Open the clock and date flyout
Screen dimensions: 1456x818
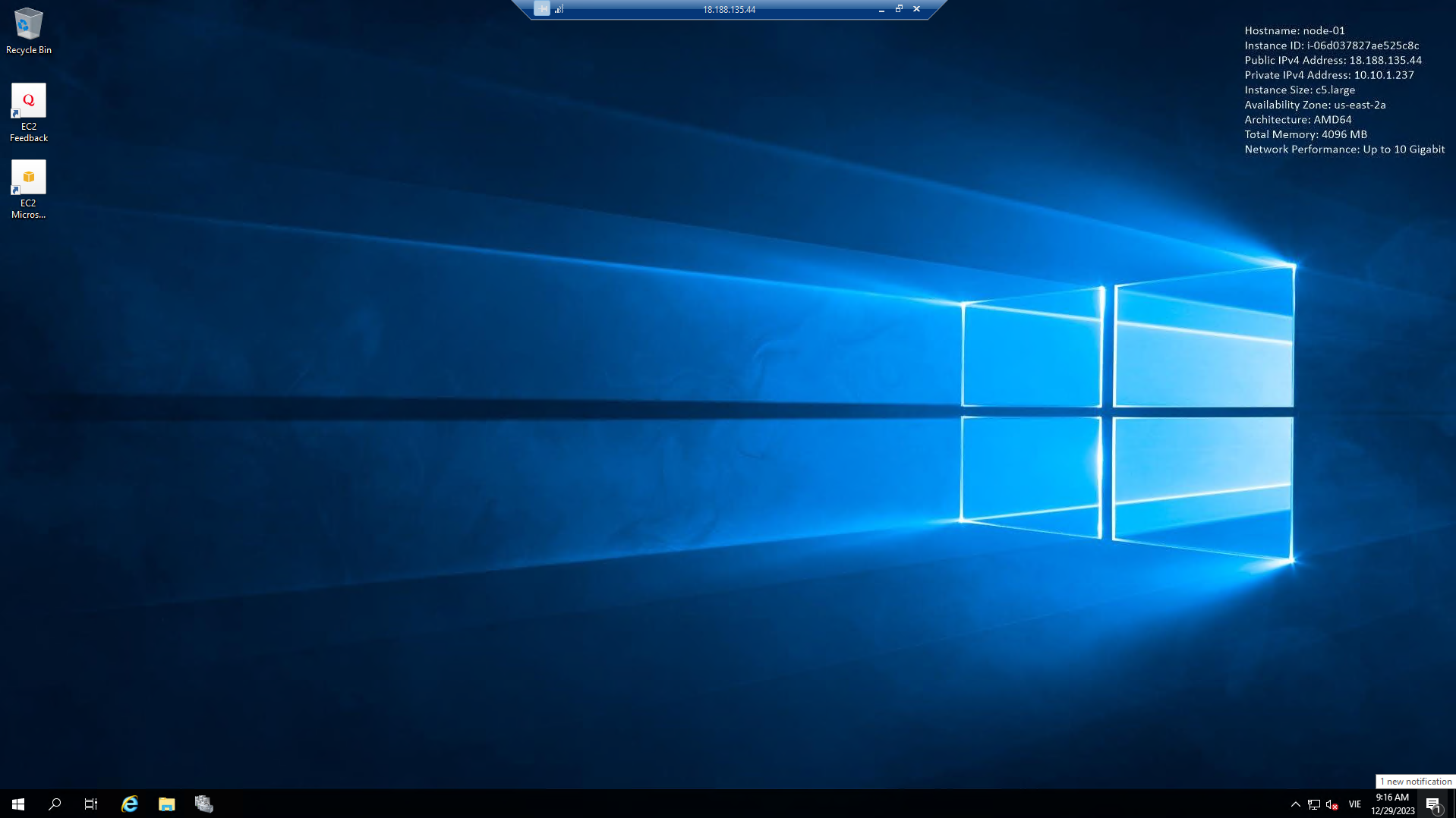click(1392, 804)
